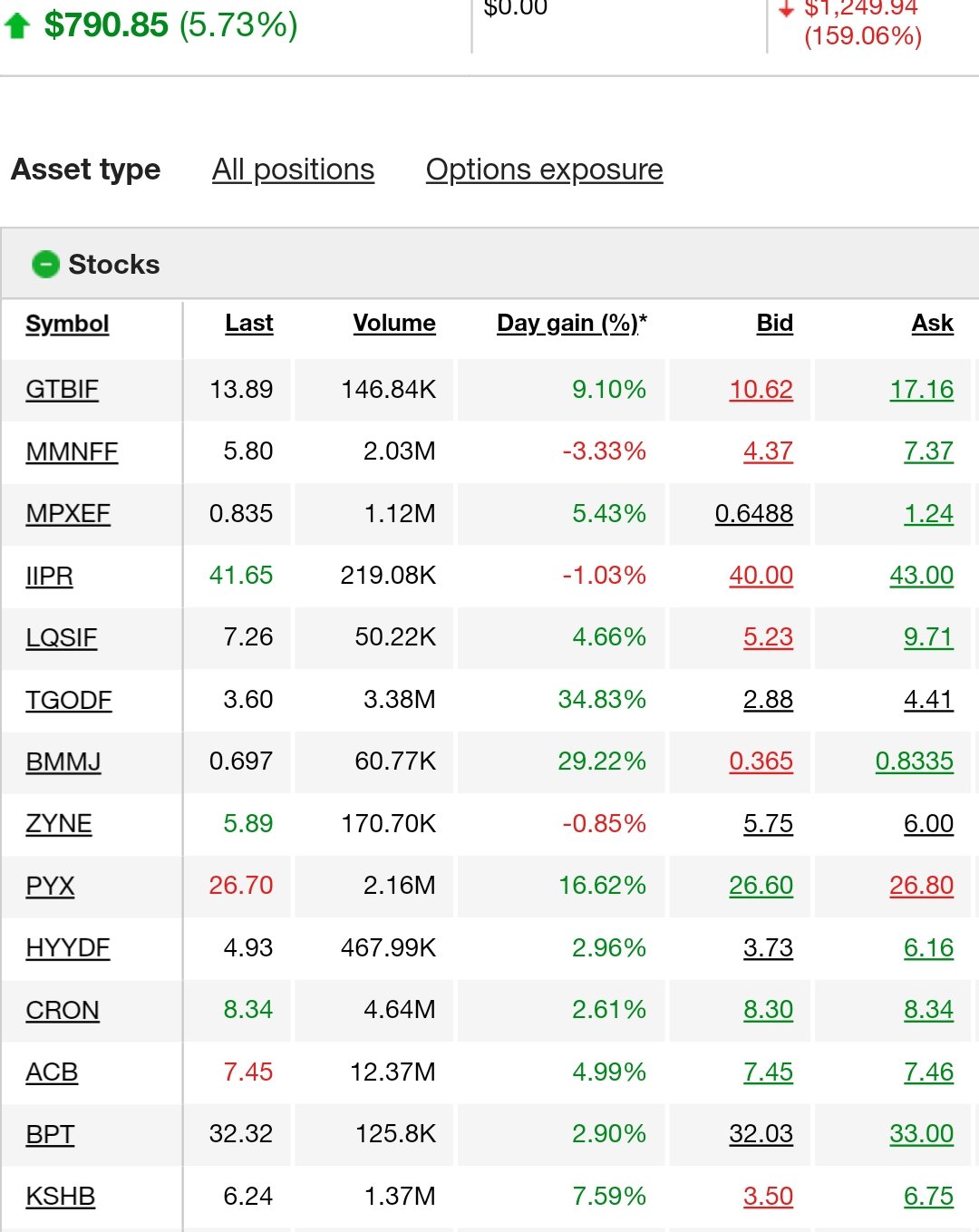Click ZYNE ask price 6.00

click(929, 823)
